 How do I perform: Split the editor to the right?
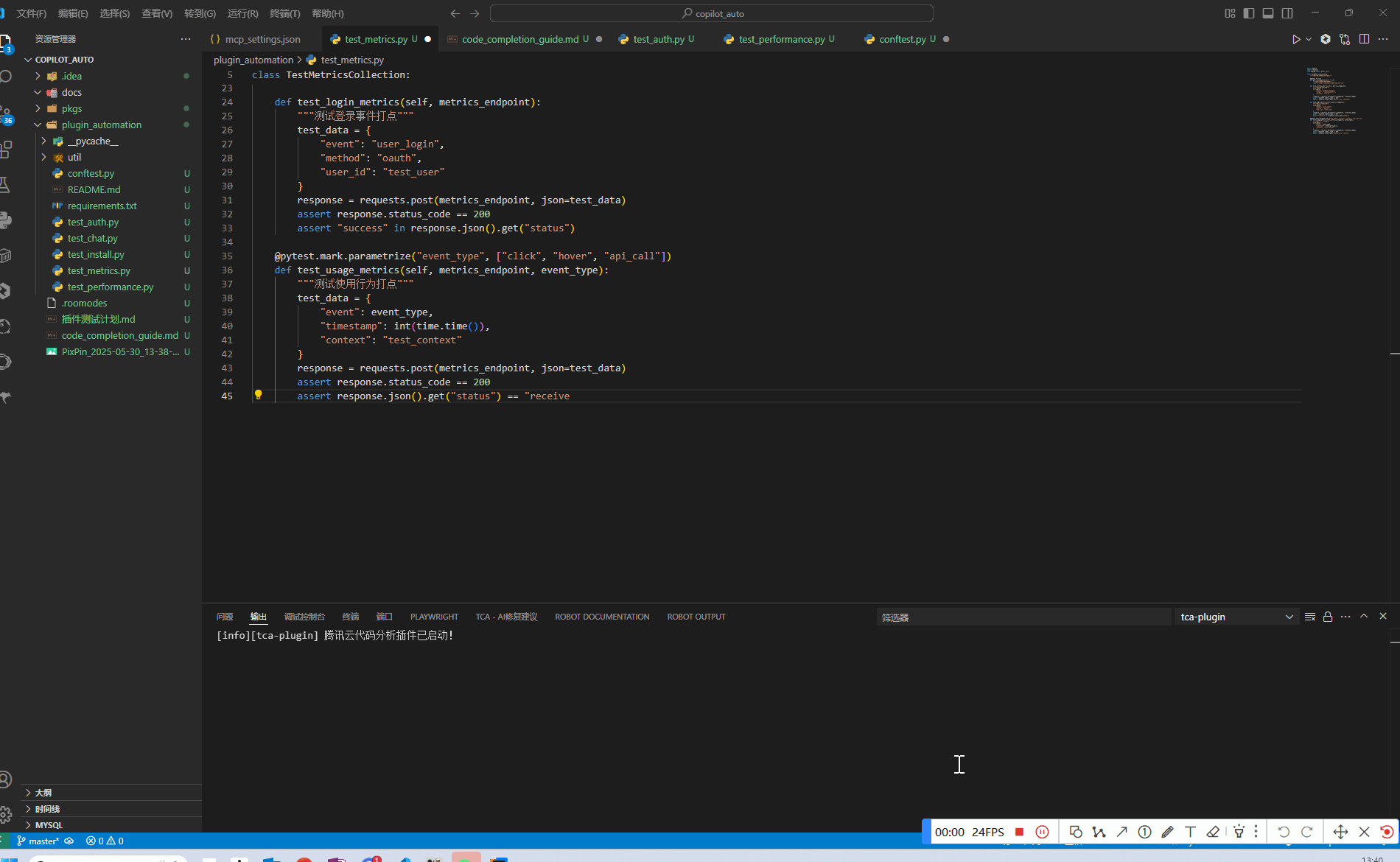pyautogui.click(x=1364, y=39)
